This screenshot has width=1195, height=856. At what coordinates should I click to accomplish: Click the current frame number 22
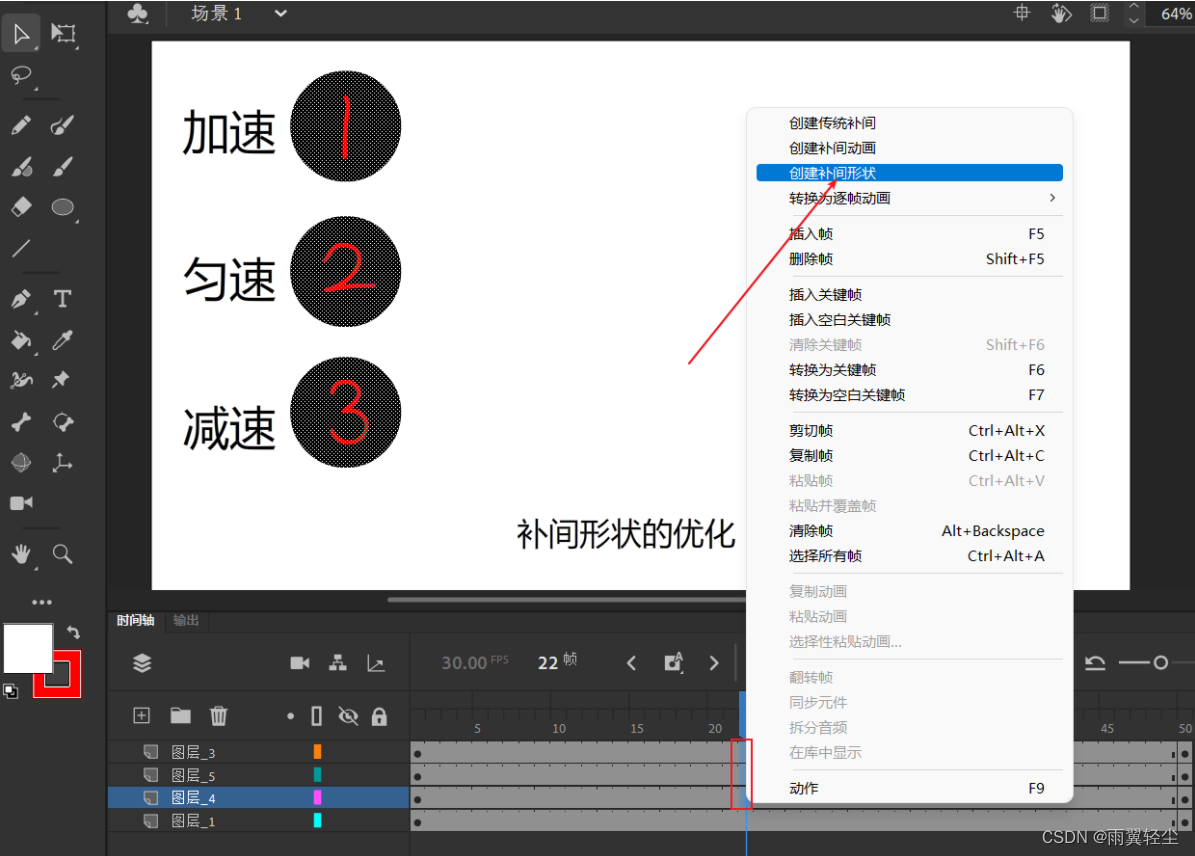548,663
